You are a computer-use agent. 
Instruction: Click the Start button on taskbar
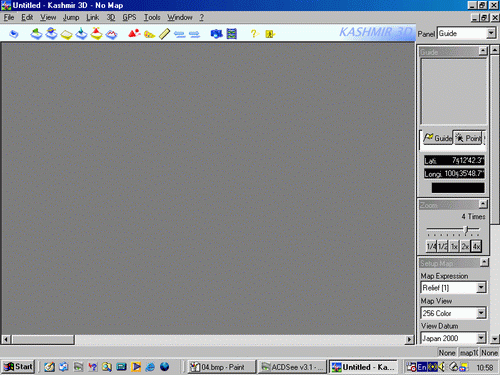[18, 367]
